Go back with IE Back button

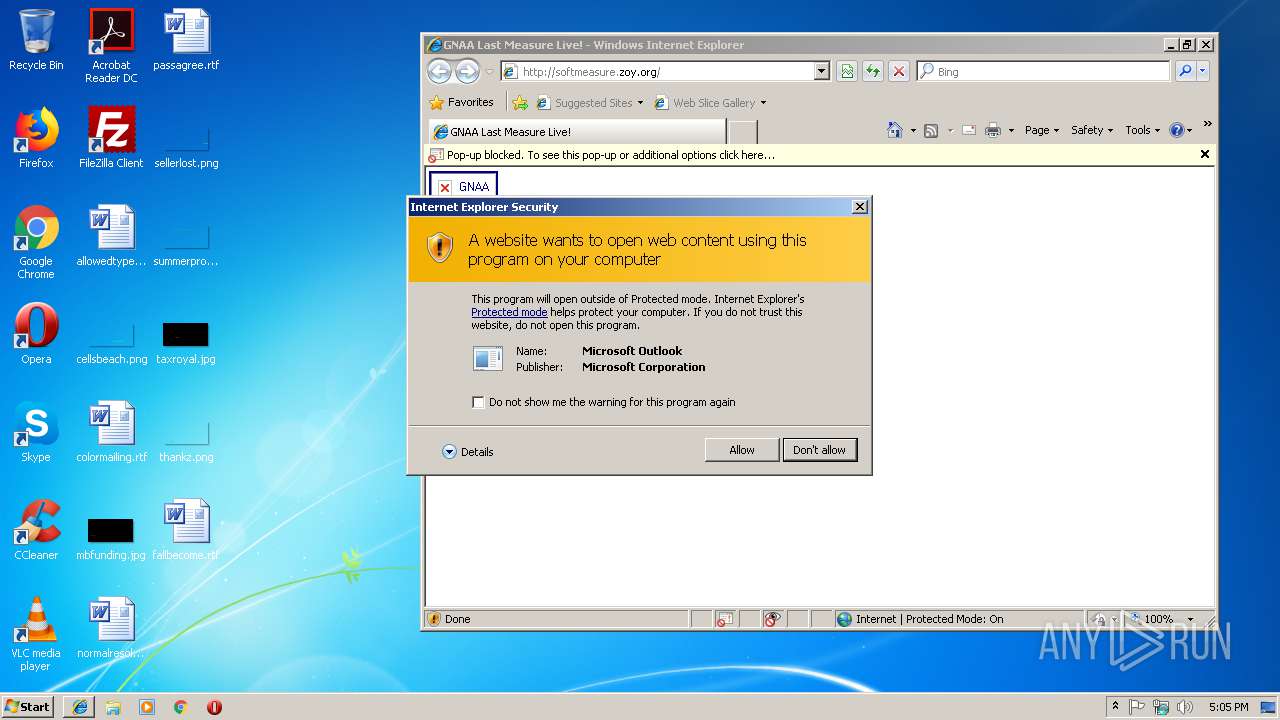tap(440, 71)
